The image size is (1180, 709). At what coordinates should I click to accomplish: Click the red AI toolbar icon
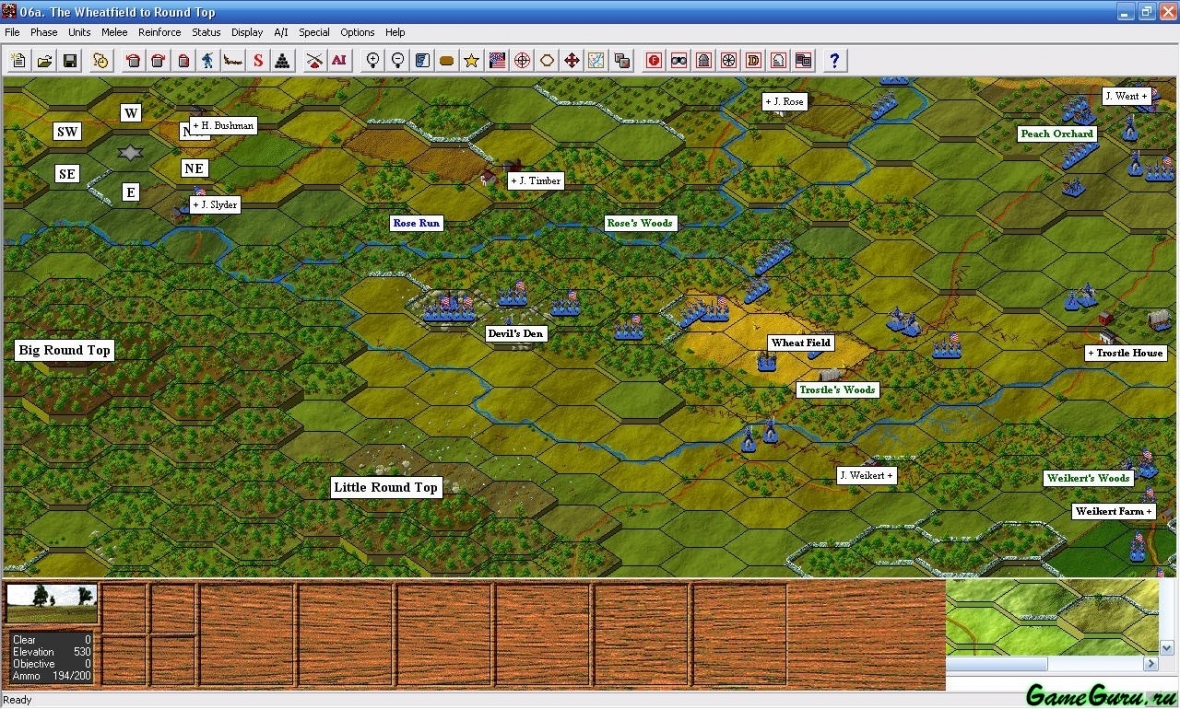[x=339, y=61]
